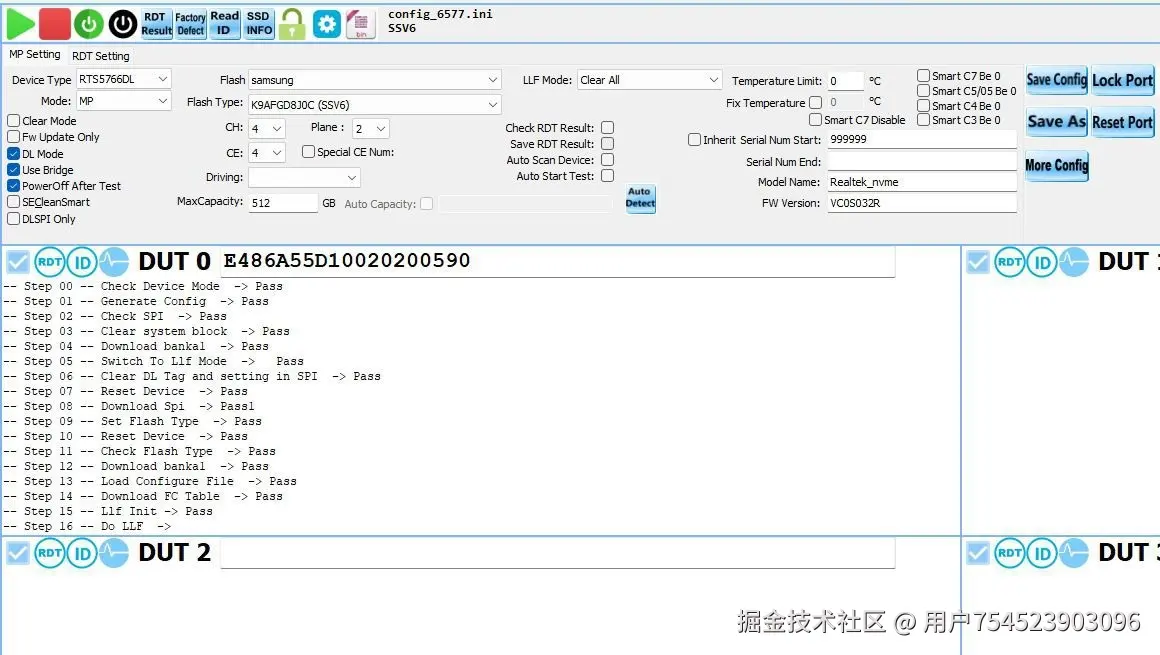Switch to the RDT Setting tab
The image size is (1160, 655).
[x=101, y=56]
